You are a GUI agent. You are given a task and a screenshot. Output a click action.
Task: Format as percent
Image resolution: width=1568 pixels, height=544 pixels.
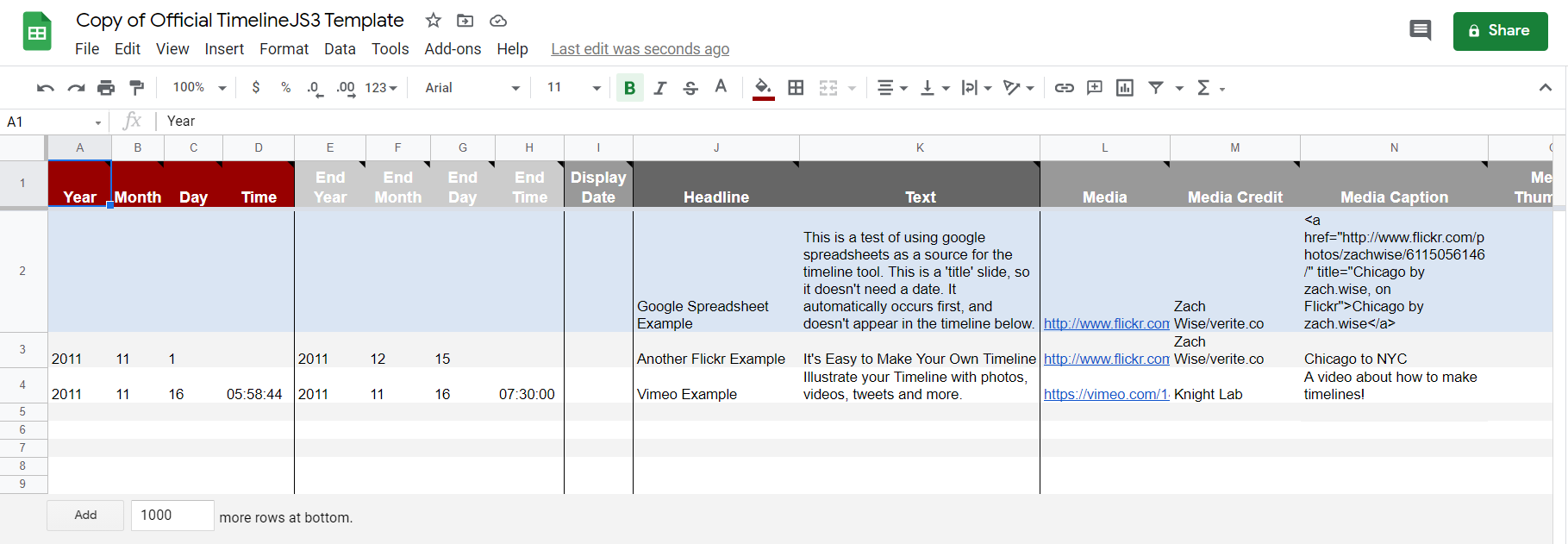pyautogui.click(x=285, y=88)
